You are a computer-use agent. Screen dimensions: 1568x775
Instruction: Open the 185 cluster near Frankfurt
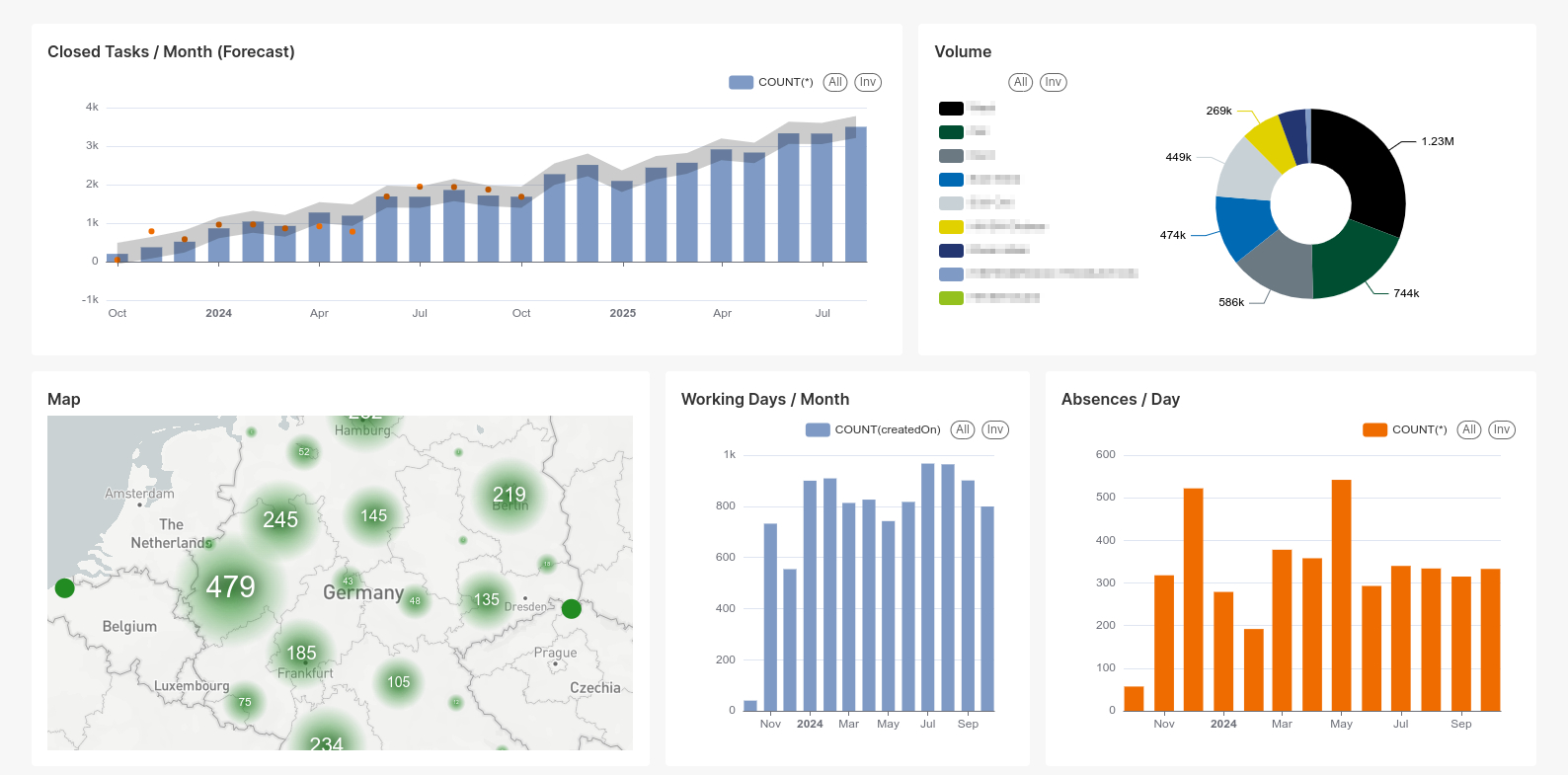pos(301,653)
